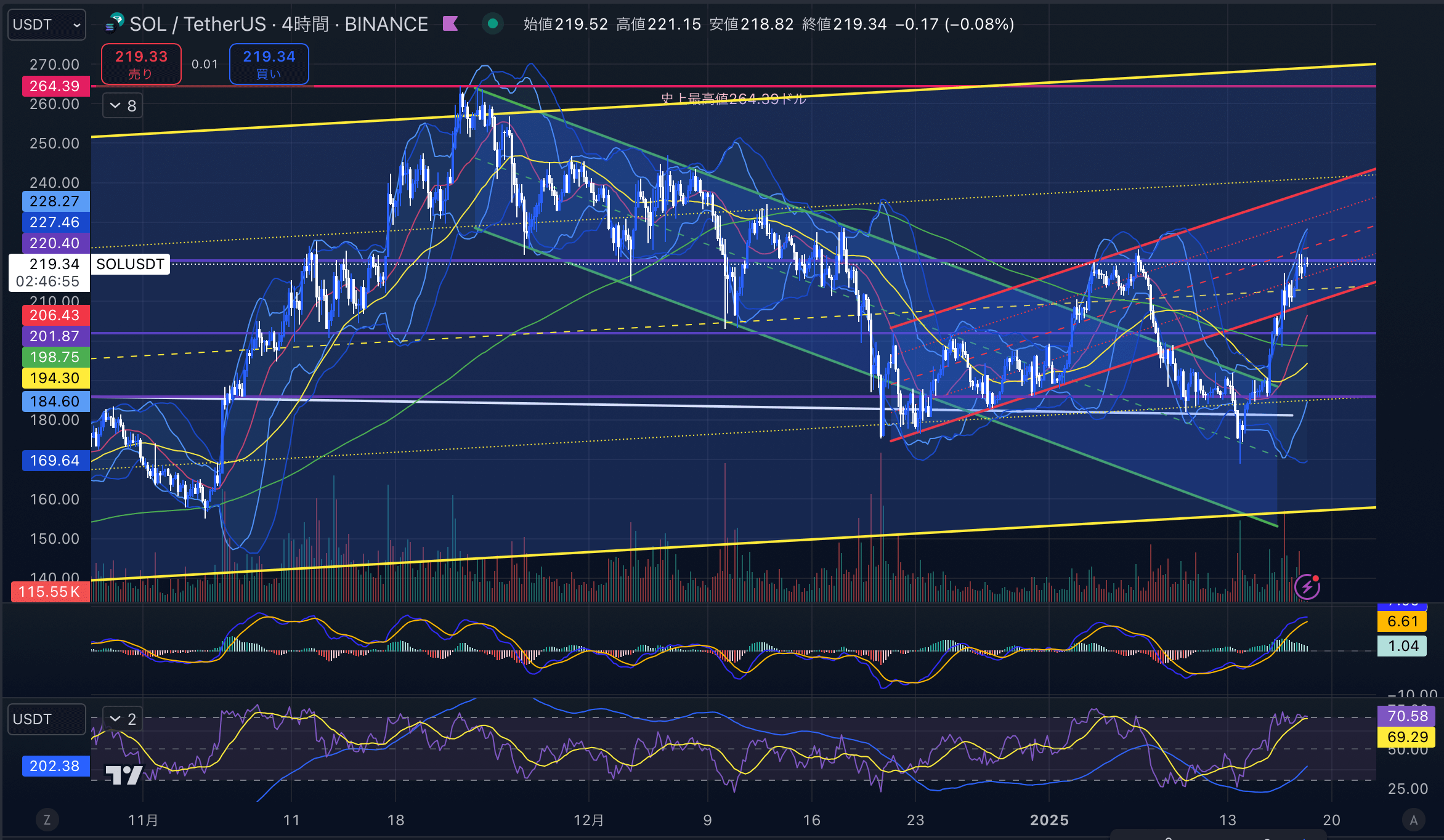
Task: Click the green market status dot
Action: click(492, 24)
